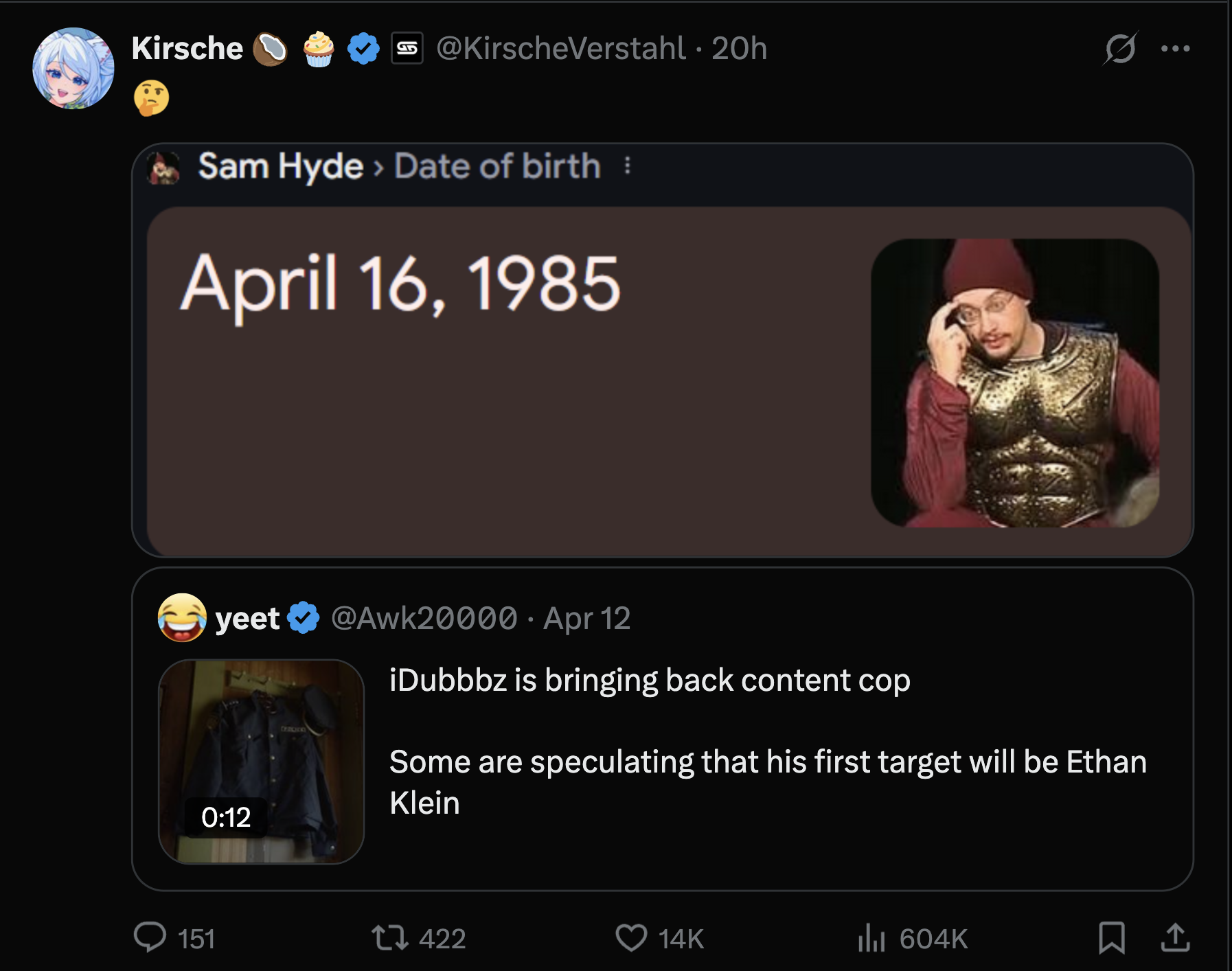Click the affiliate badge beside Kirsche's name
The image size is (1232, 971).
407,49
